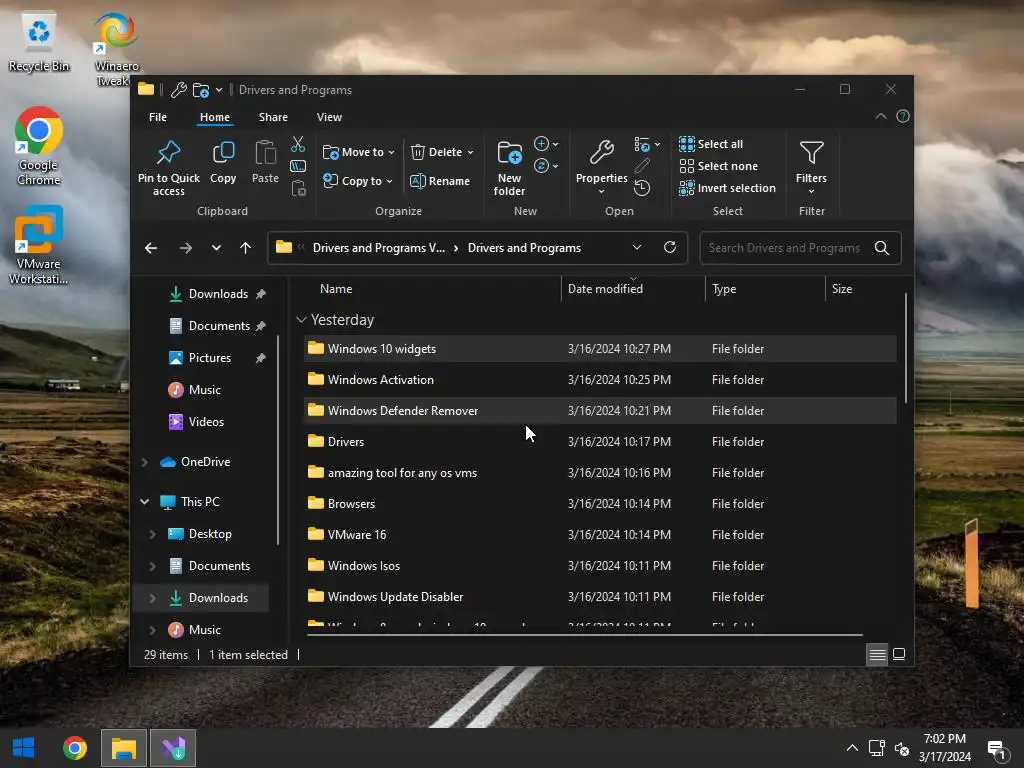Click the Copy ribbon icon
1024x768 pixels.
(x=223, y=153)
